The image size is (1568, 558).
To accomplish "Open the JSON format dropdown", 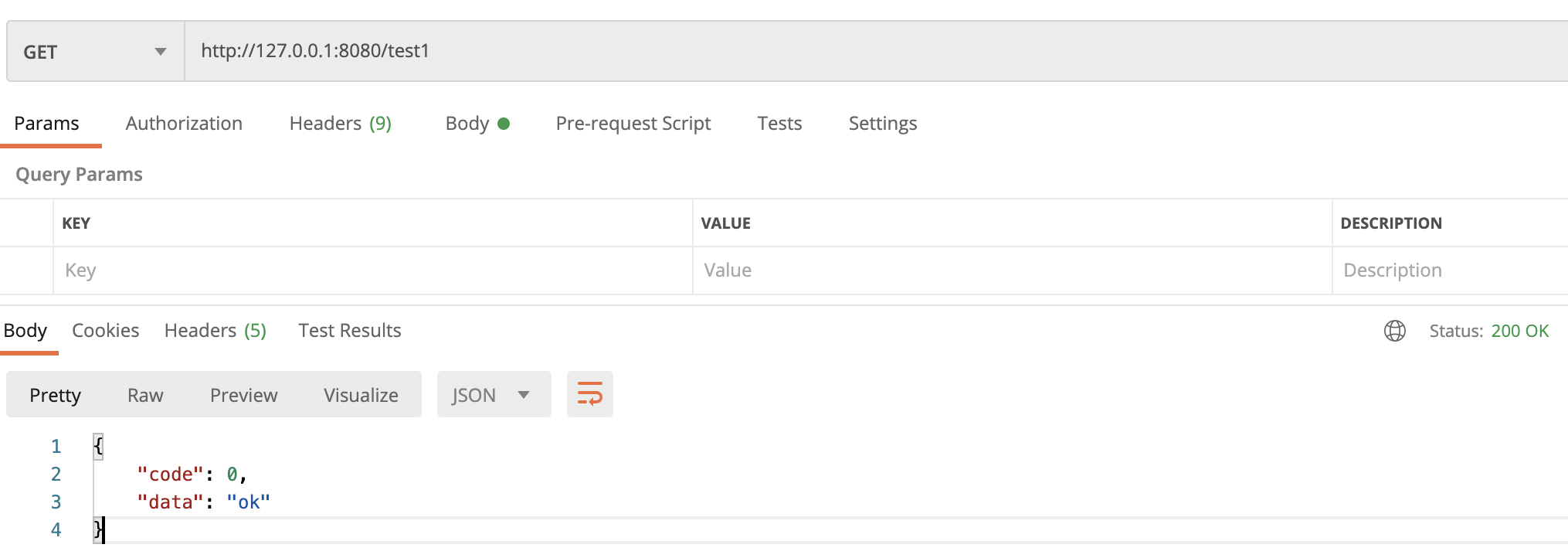I will pos(494,395).
